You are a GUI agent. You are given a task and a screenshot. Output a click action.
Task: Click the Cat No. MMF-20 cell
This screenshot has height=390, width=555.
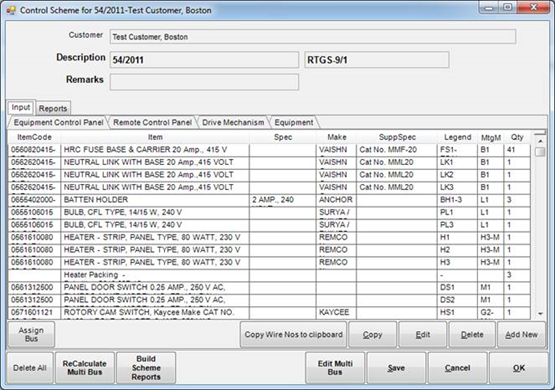click(397, 150)
